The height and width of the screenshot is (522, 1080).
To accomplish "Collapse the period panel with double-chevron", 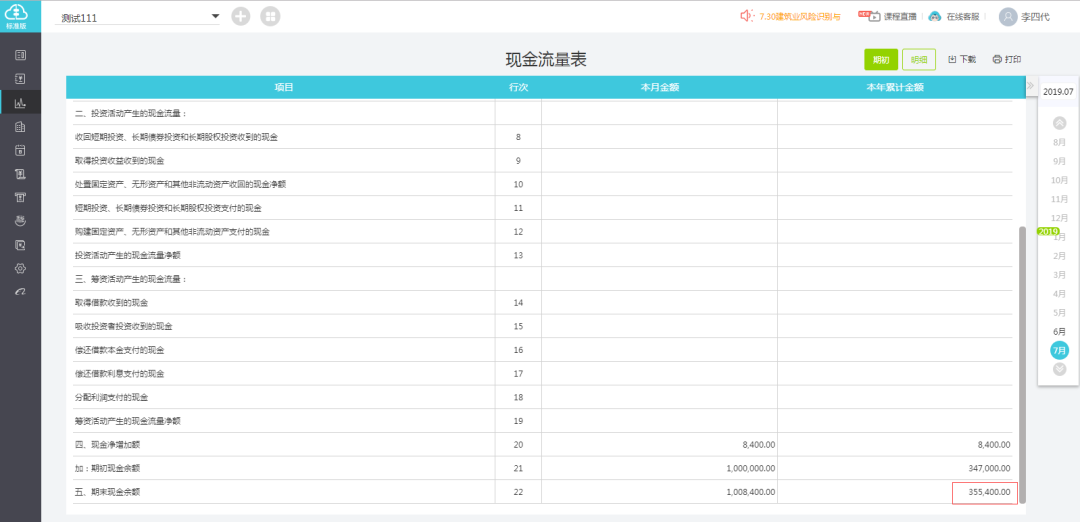I will point(1030,86).
